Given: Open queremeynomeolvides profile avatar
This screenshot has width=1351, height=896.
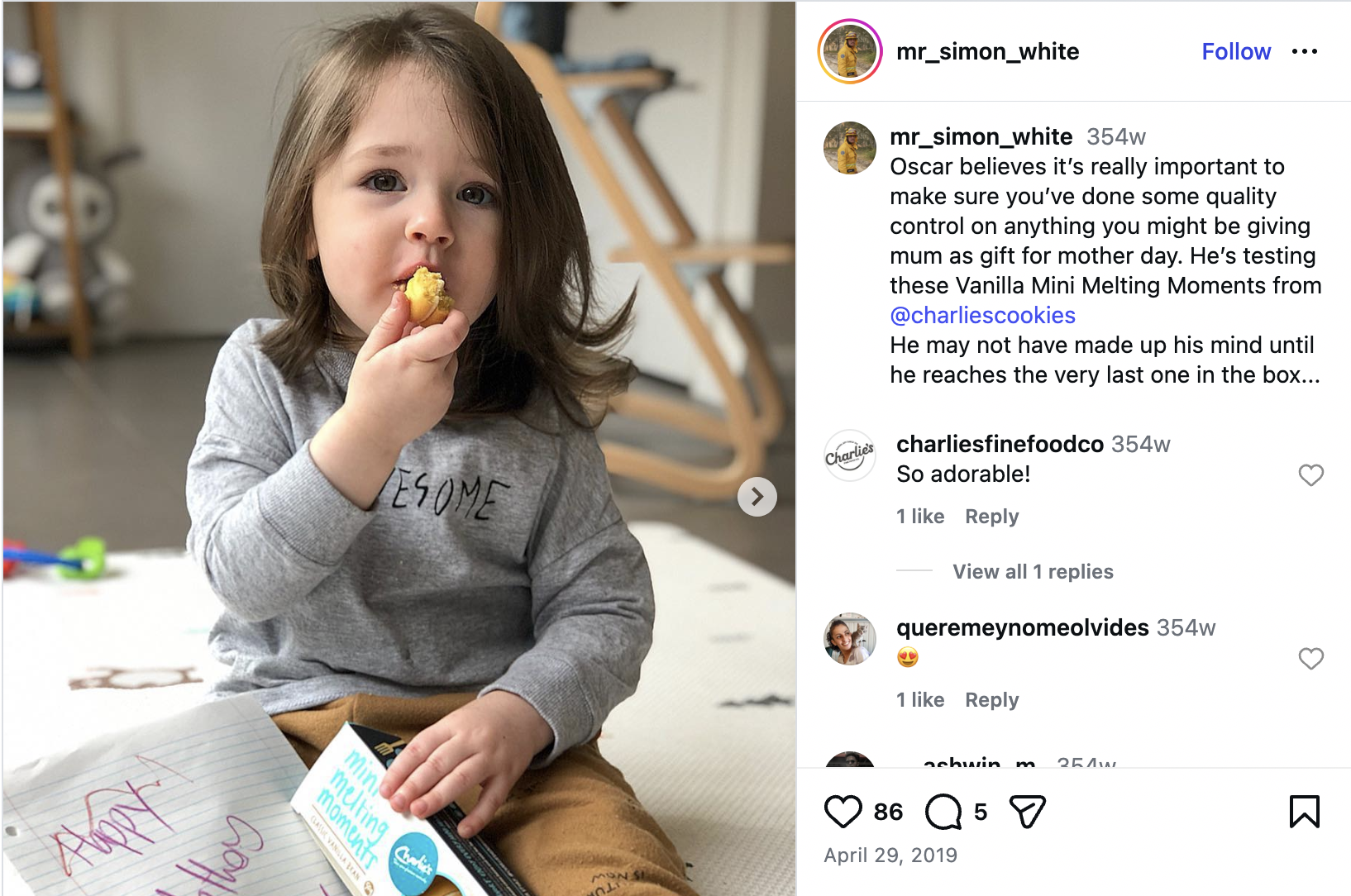Looking at the screenshot, I should 850,639.
